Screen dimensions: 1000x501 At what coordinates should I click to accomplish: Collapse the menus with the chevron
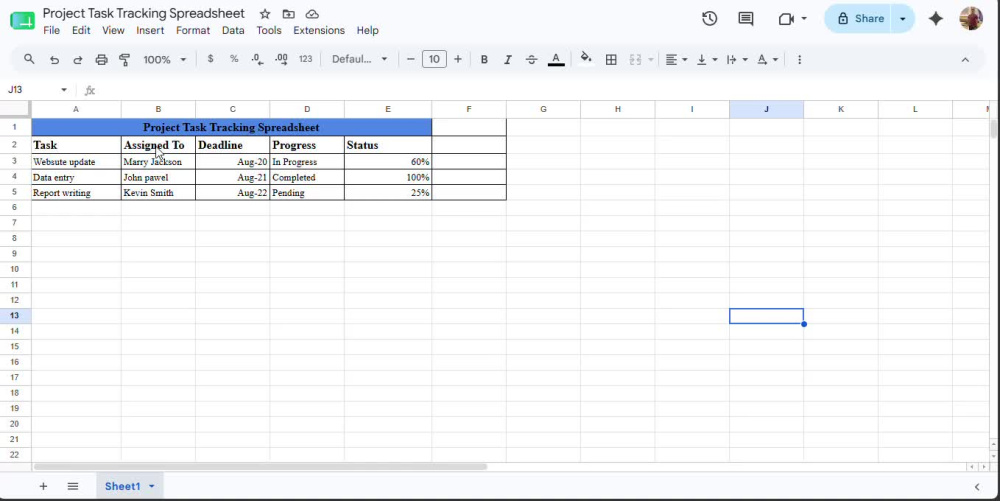coord(965,59)
